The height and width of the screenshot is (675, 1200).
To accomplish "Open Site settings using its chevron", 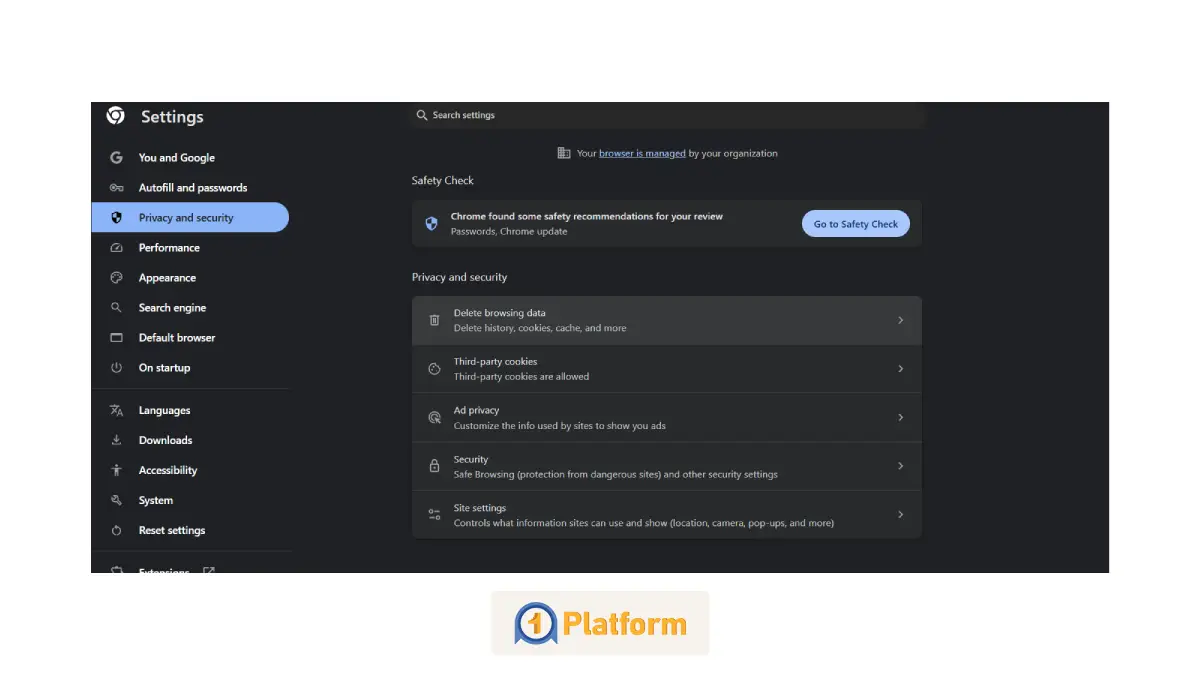I will click(900, 515).
